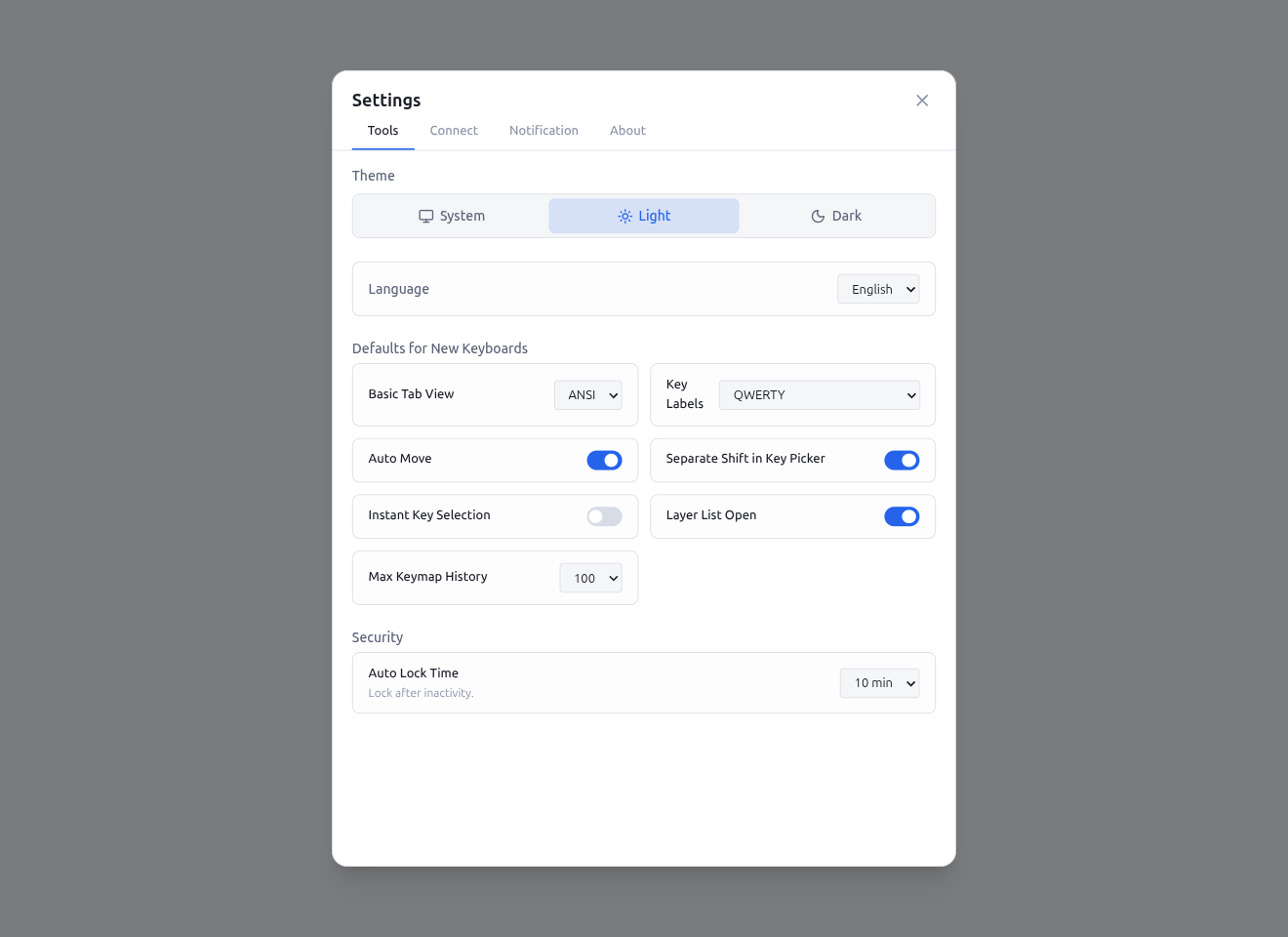Click the monitor icon beside System theme

[424, 215]
